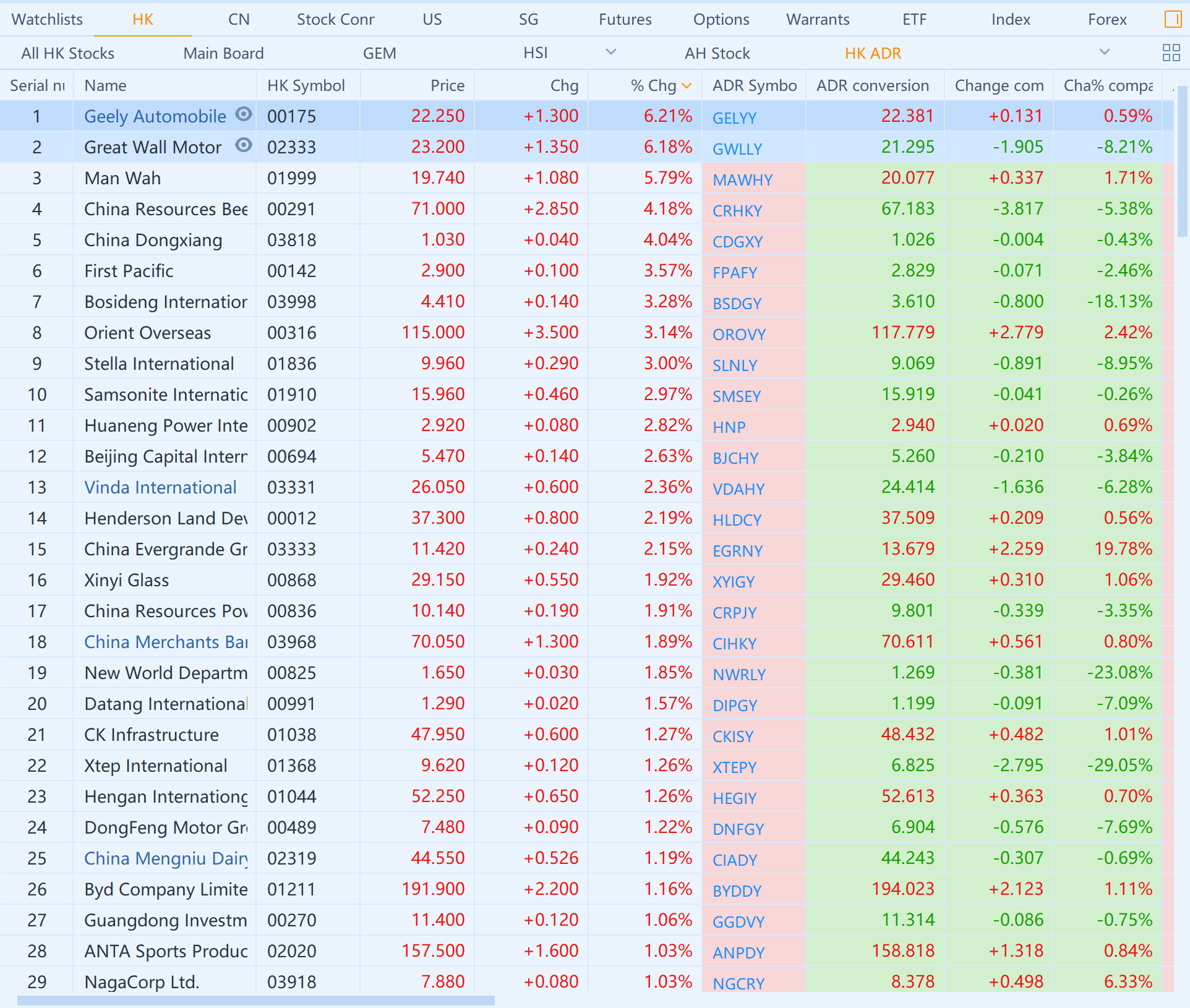The image size is (1190, 1008).
Task: Sort by ADR Symbol column header
Action: 754,85
